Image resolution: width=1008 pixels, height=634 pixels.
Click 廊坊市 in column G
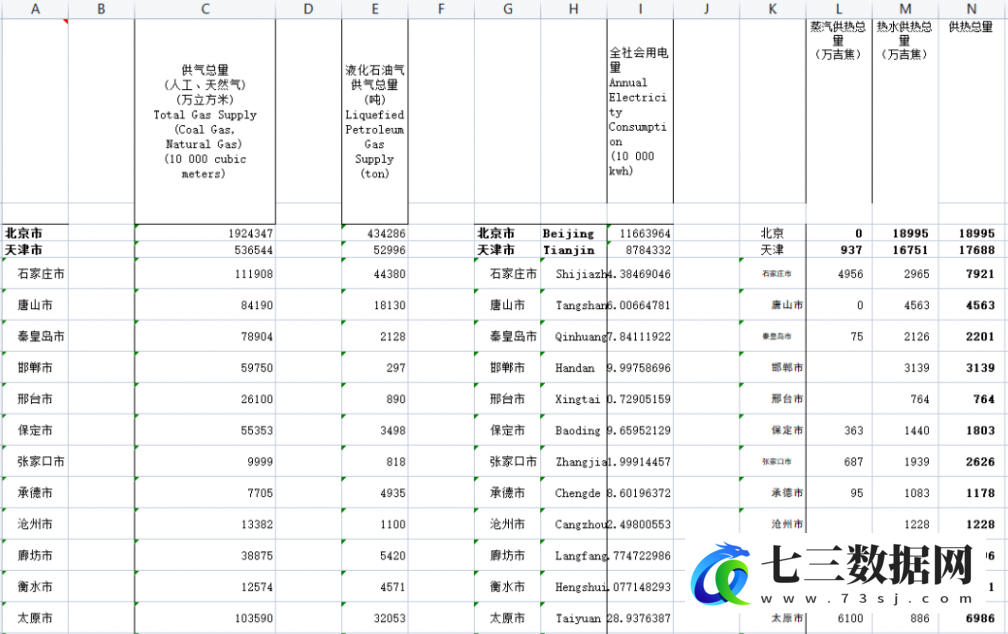click(507, 555)
